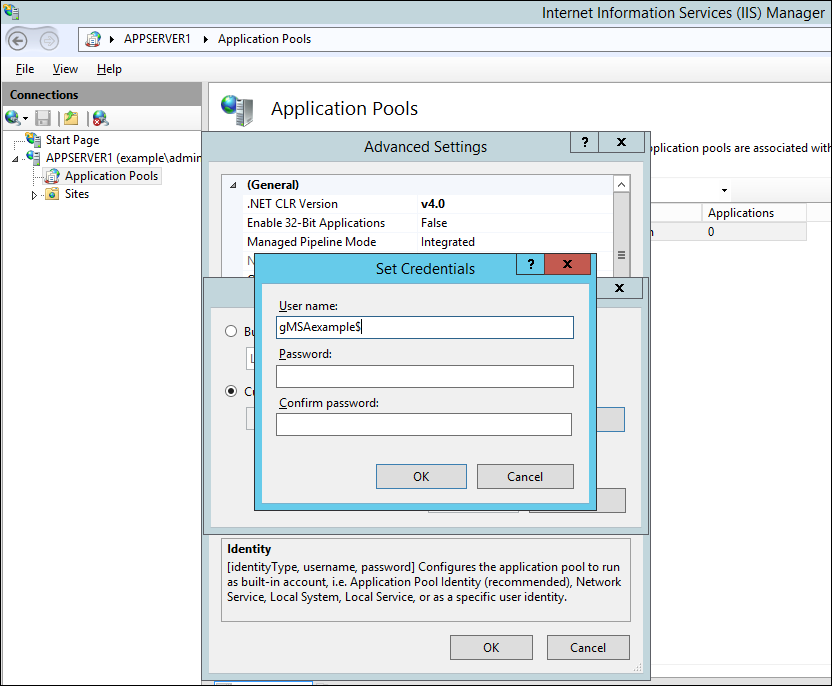Viewport: 832px width, 686px height.
Task: Select the Built-in account radio button
Action: click(x=231, y=331)
